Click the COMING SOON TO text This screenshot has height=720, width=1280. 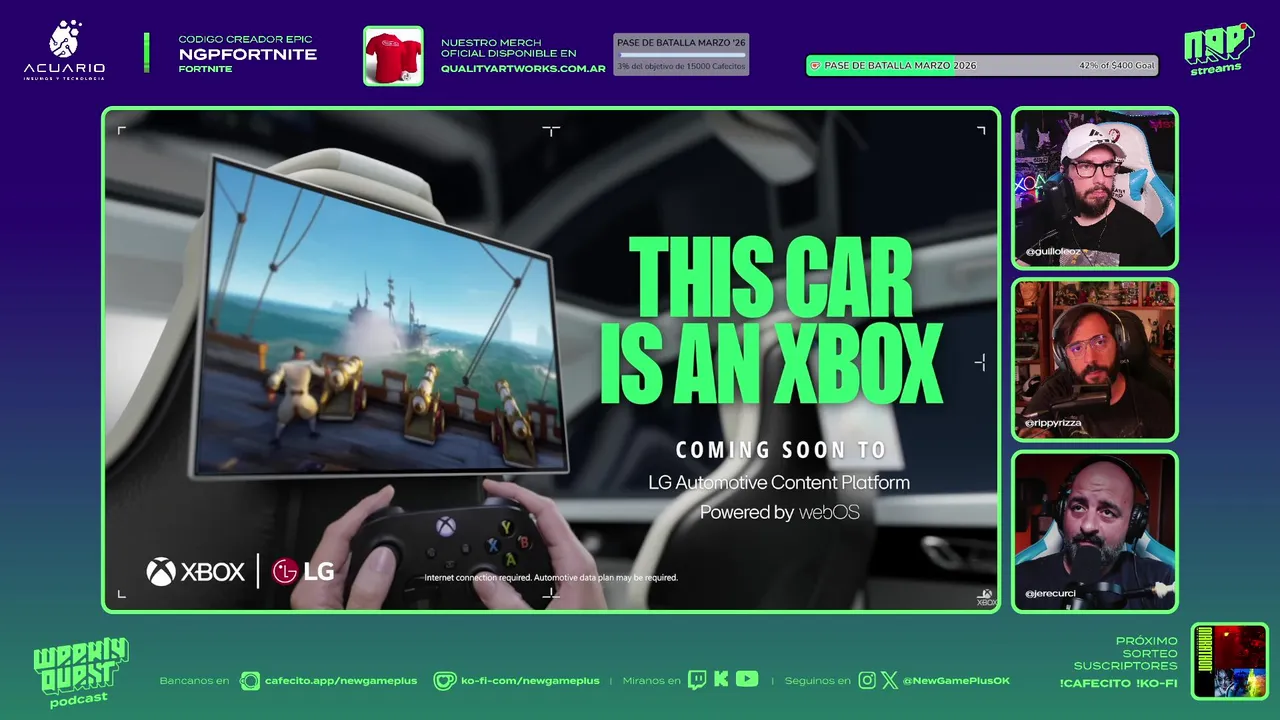click(781, 450)
